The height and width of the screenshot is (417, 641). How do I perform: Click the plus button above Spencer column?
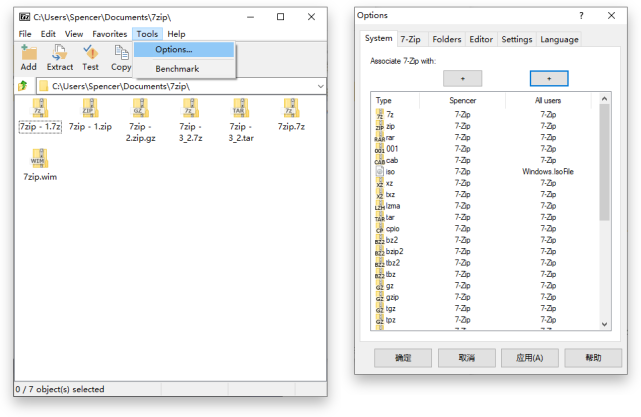462,78
